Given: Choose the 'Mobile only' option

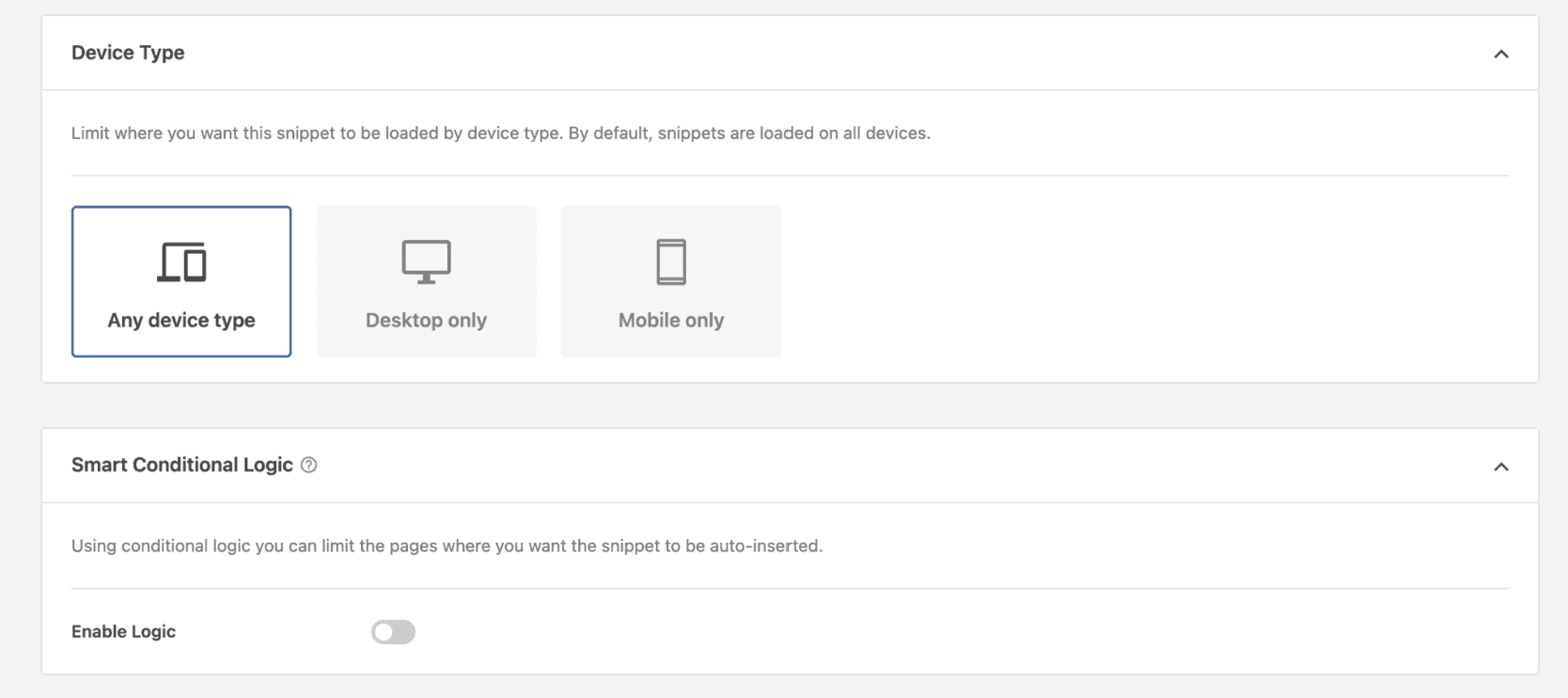Looking at the screenshot, I should [671, 281].
